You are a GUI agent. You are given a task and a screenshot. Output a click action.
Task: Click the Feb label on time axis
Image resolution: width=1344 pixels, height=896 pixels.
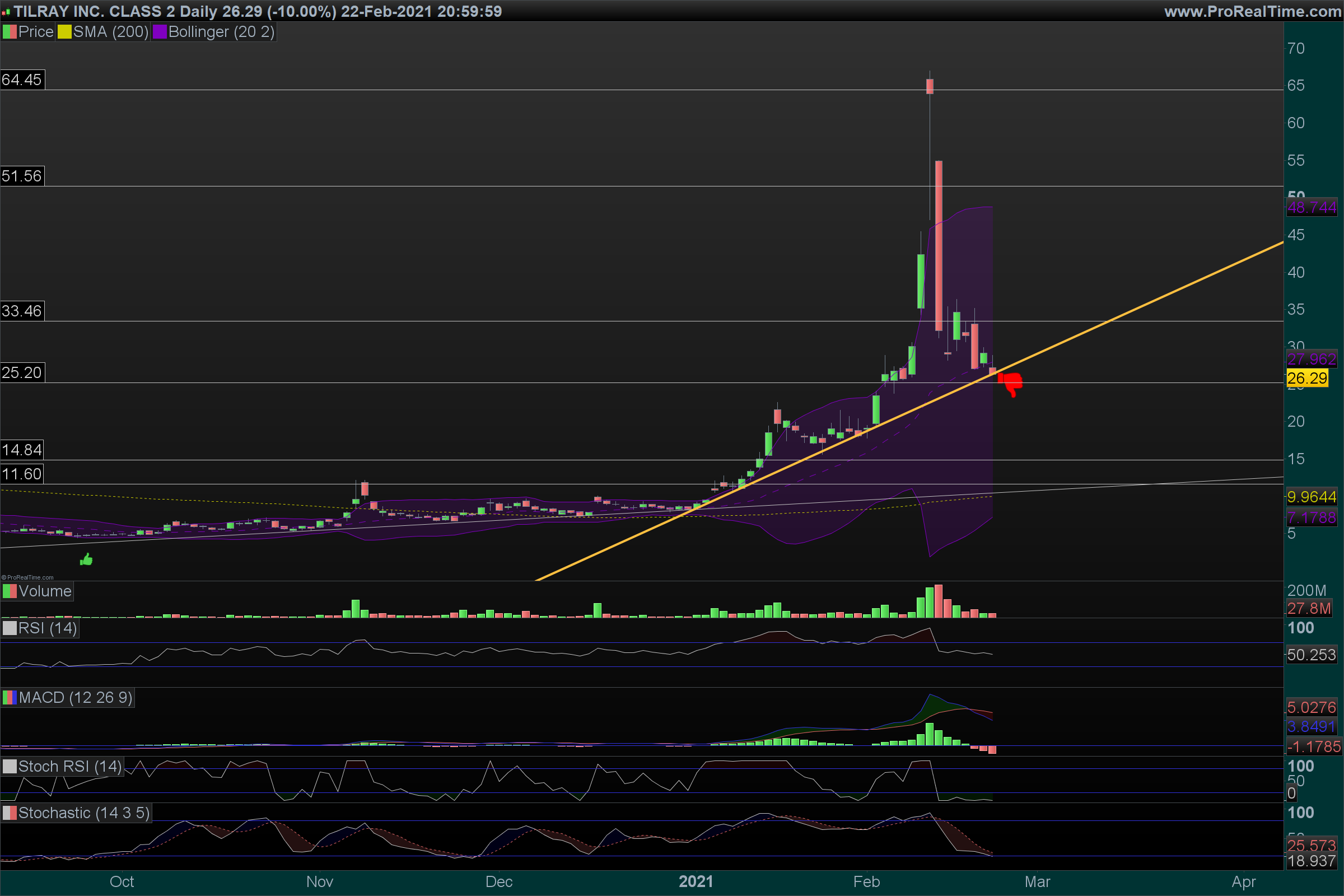[x=866, y=881]
